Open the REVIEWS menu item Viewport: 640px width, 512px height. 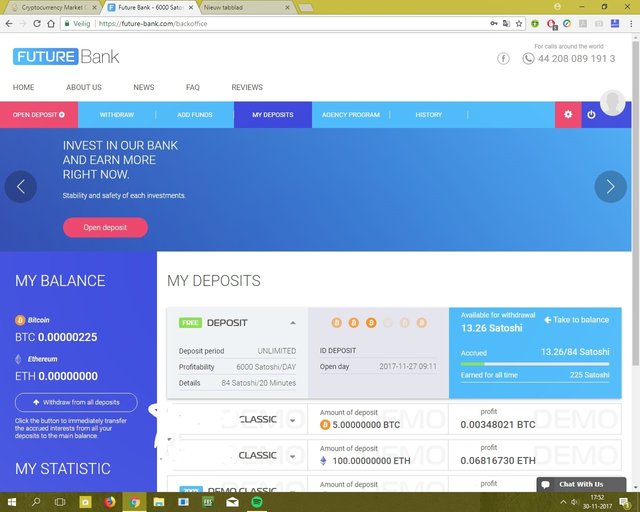[247, 87]
